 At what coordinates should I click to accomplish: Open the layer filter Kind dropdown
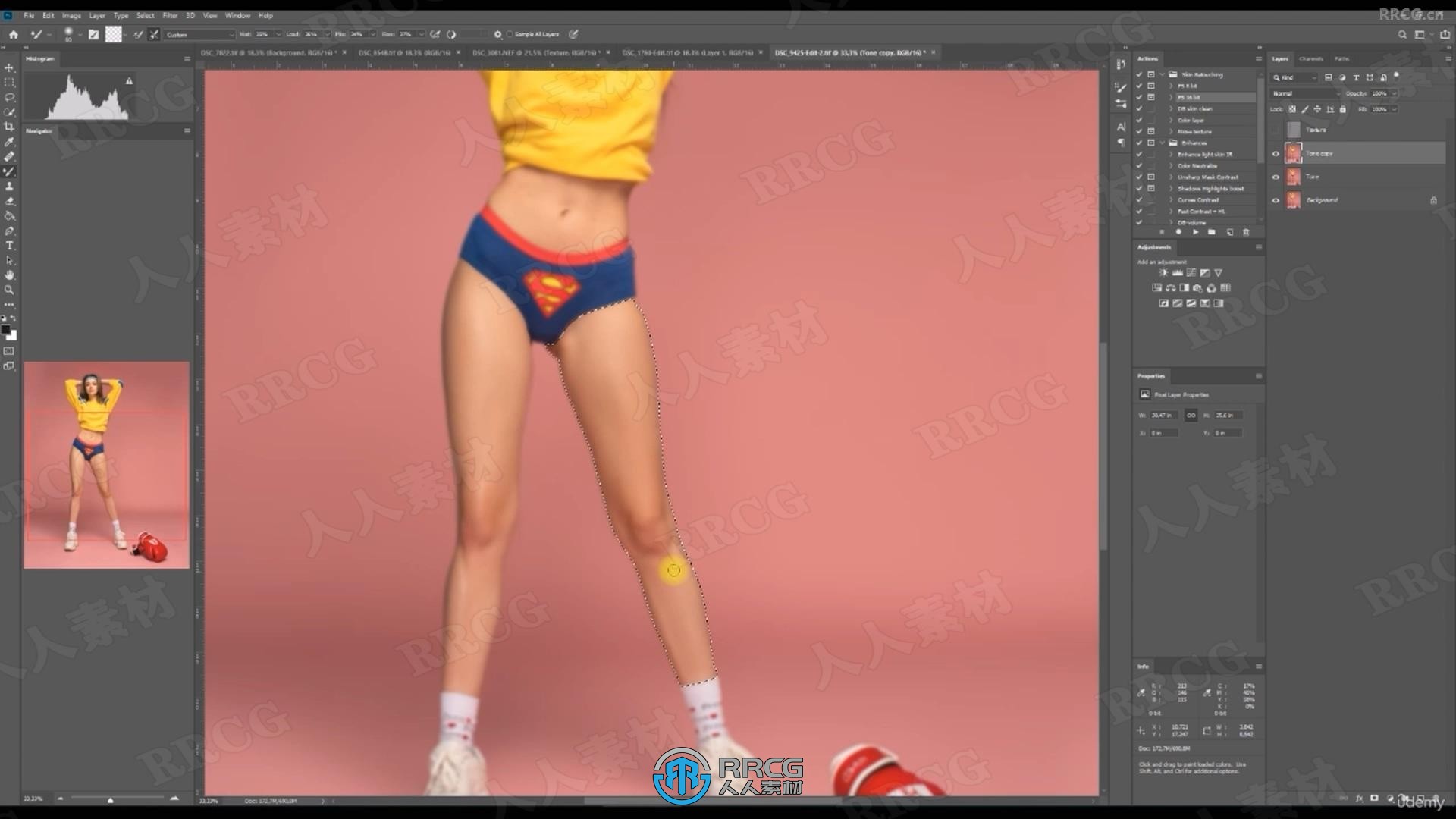[1295, 77]
